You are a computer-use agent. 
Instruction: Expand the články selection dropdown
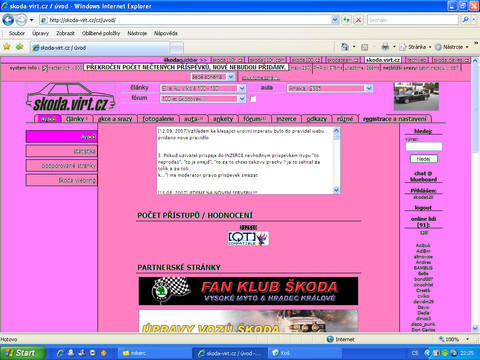click(242, 88)
